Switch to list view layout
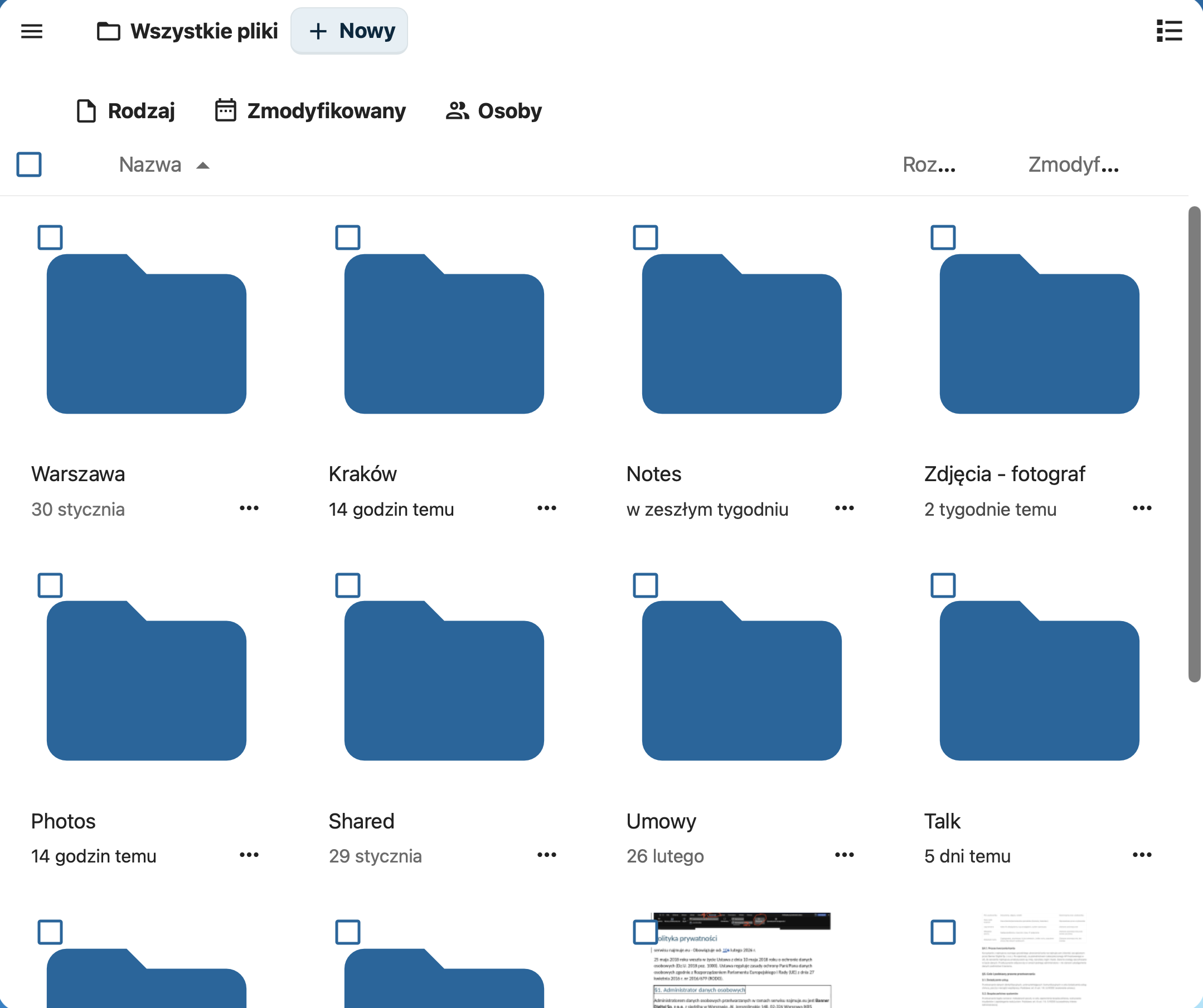The width and height of the screenshot is (1203, 1008). (1168, 31)
